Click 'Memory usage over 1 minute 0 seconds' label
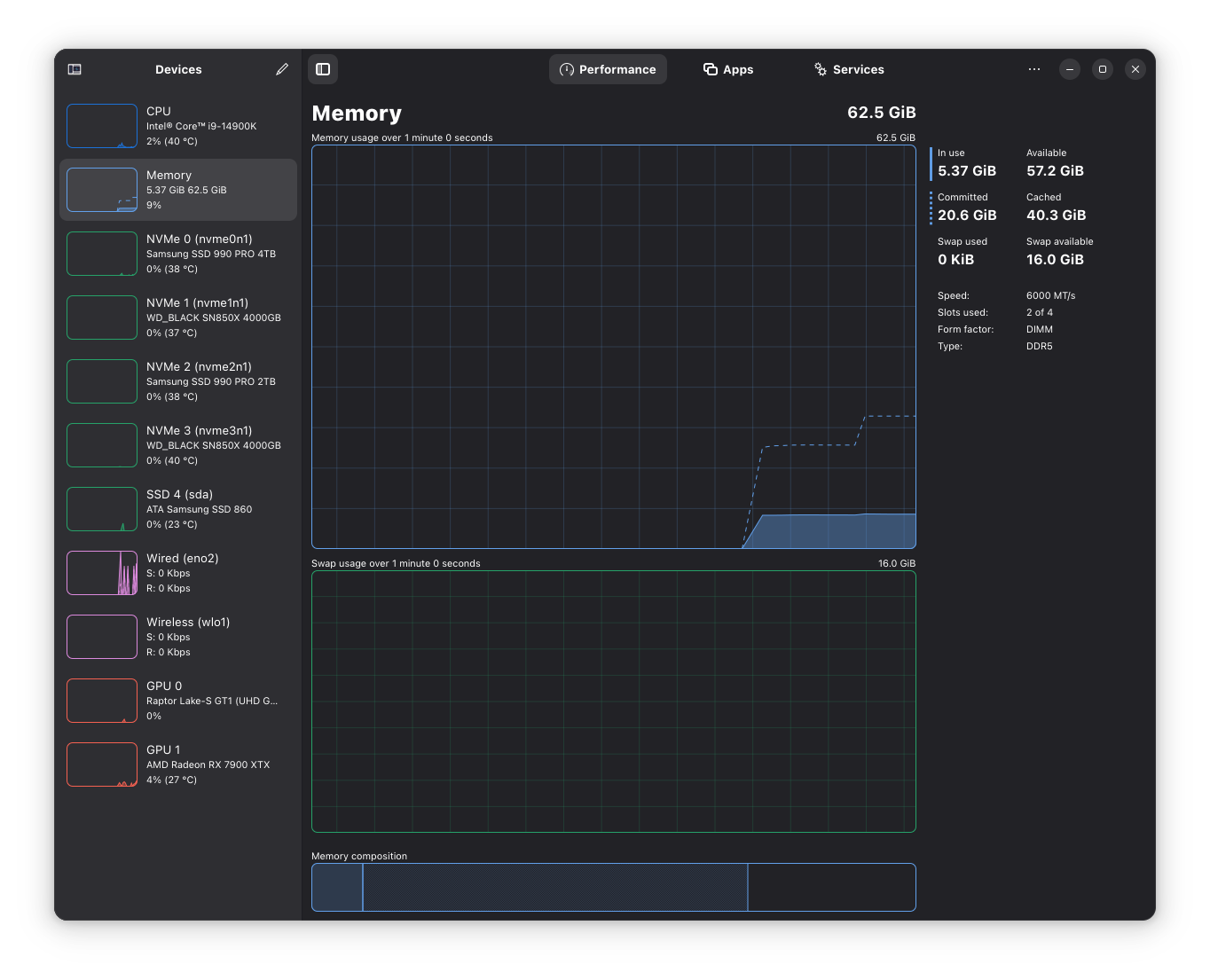 click(402, 137)
